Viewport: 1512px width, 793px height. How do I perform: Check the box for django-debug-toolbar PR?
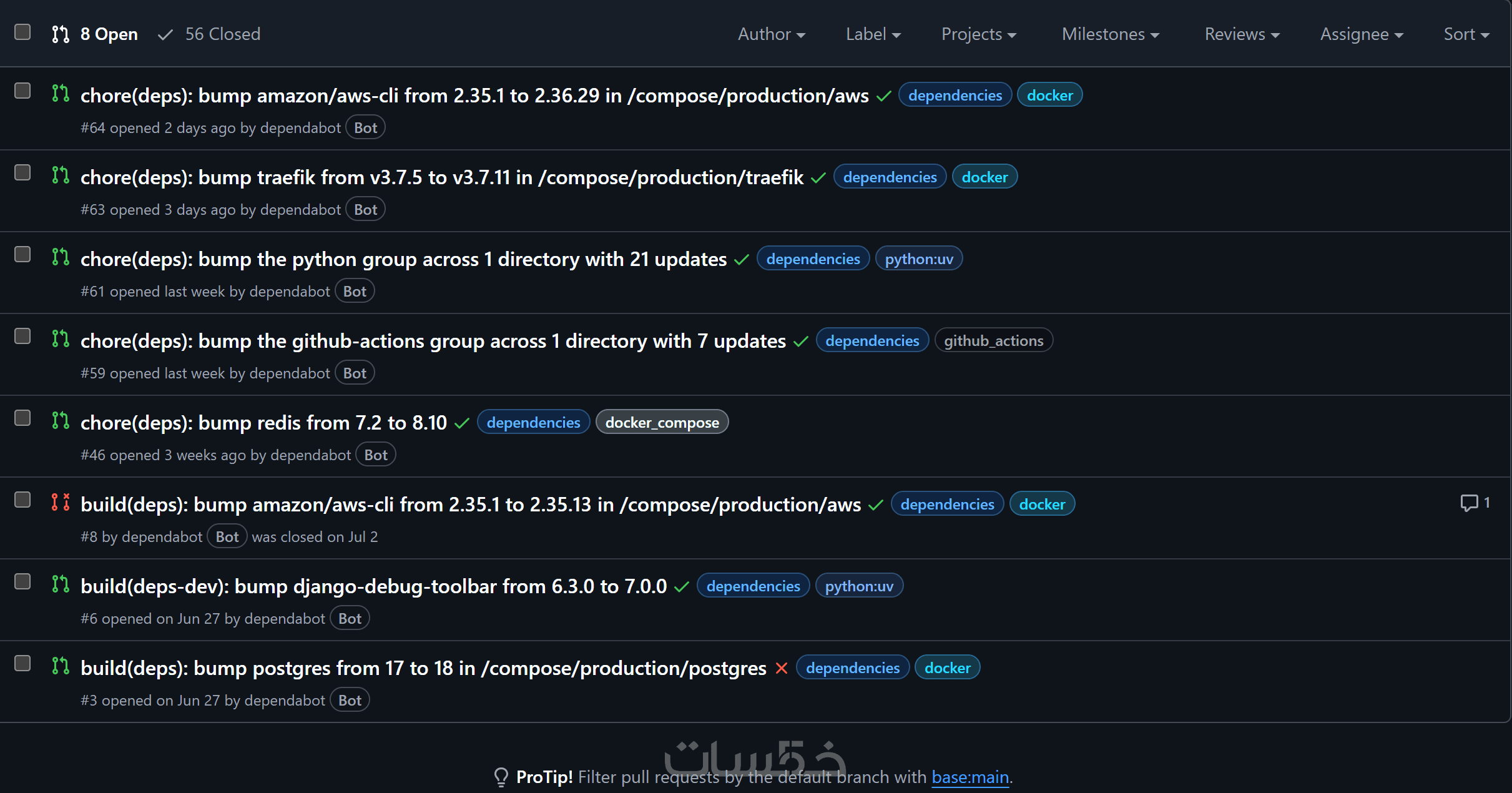(x=22, y=582)
